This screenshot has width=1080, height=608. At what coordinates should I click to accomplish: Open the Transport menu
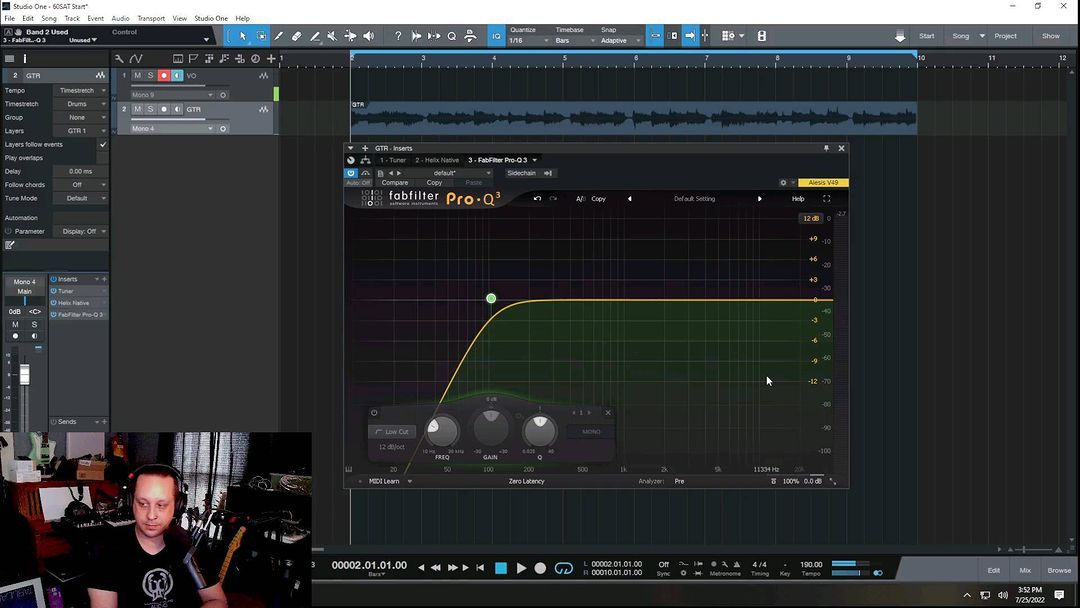[x=151, y=18]
